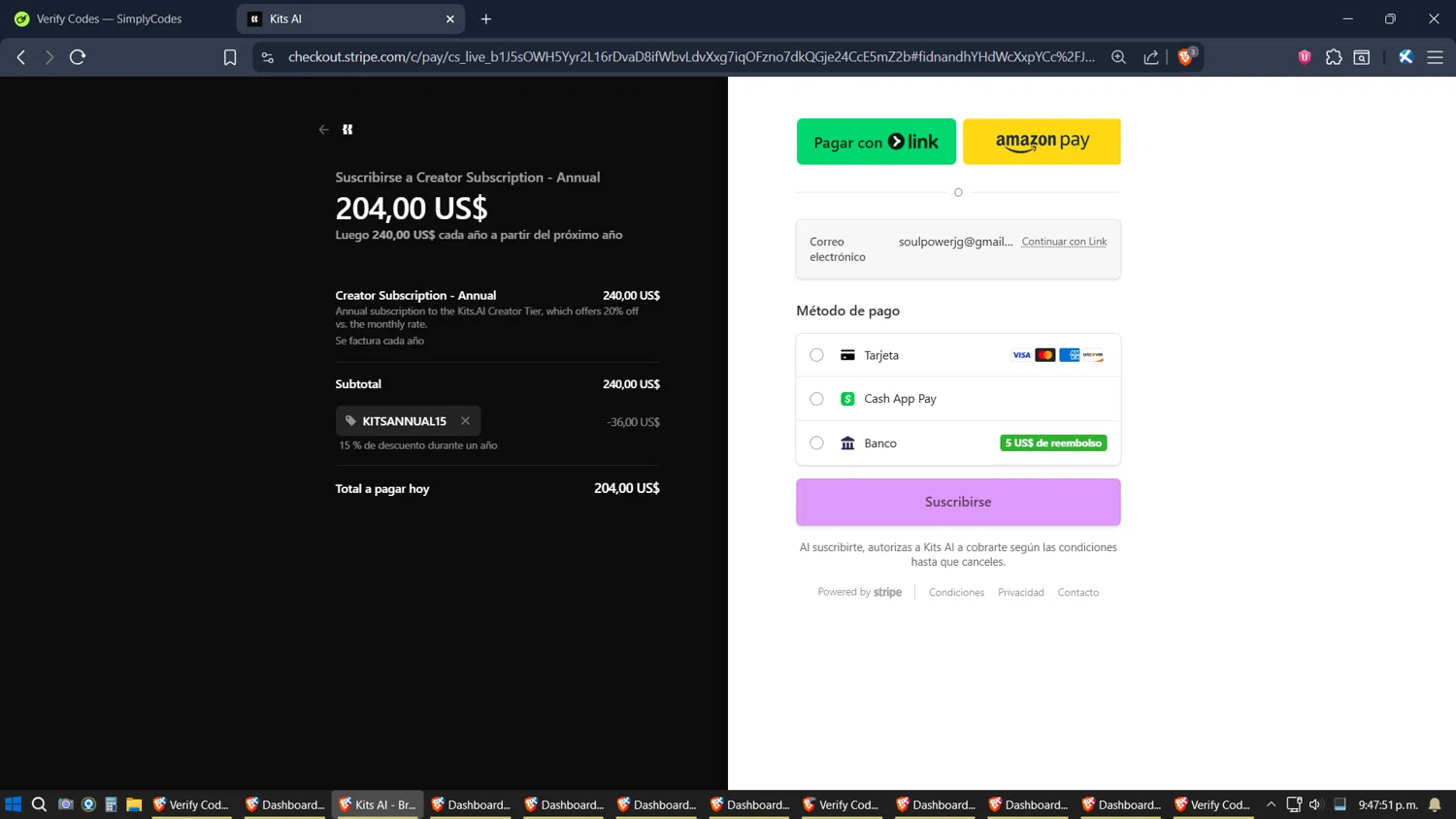
Task: Select the Banco payment radio button
Action: pos(816,443)
